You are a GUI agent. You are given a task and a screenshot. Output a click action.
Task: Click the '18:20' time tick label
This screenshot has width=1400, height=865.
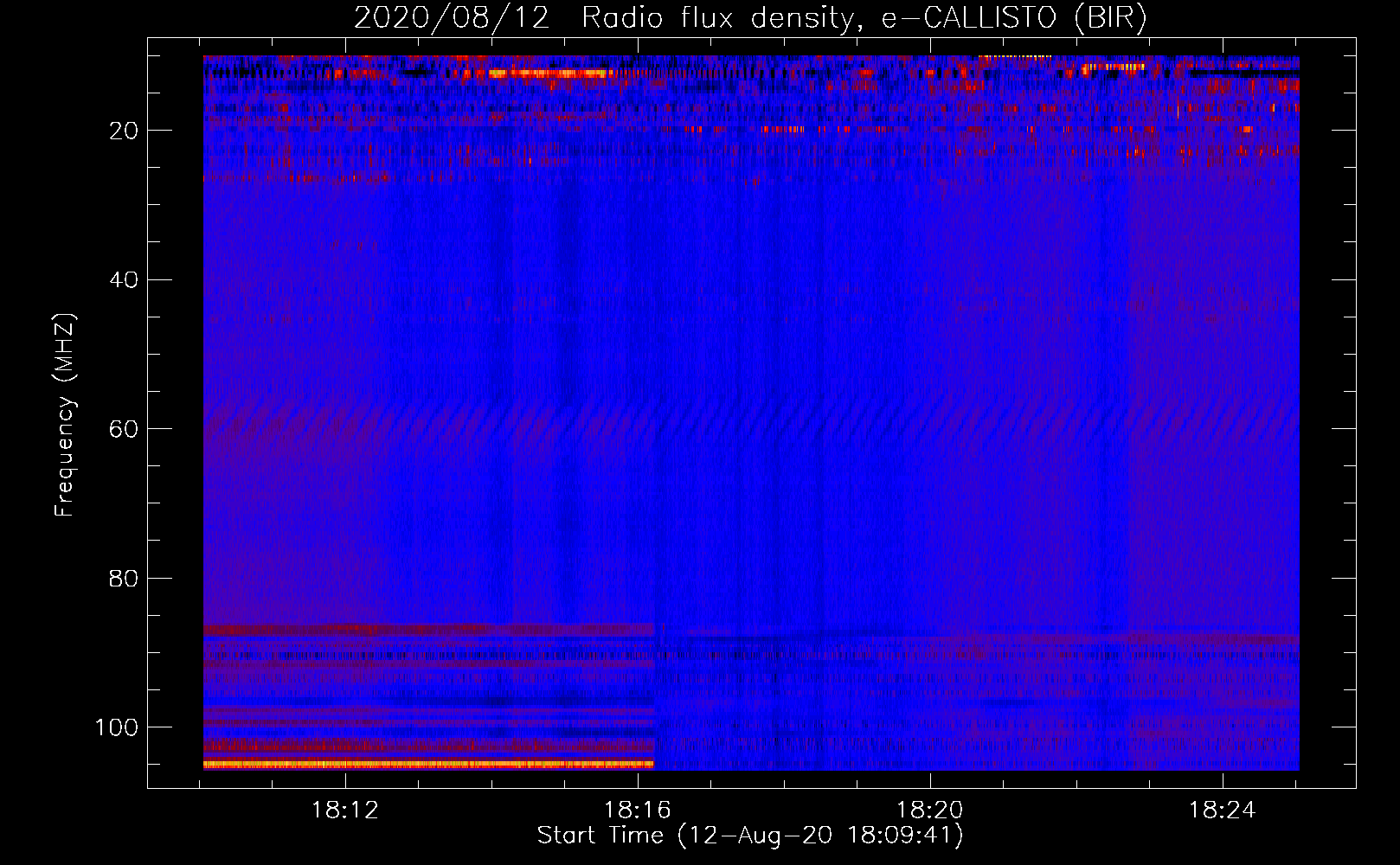click(x=930, y=811)
